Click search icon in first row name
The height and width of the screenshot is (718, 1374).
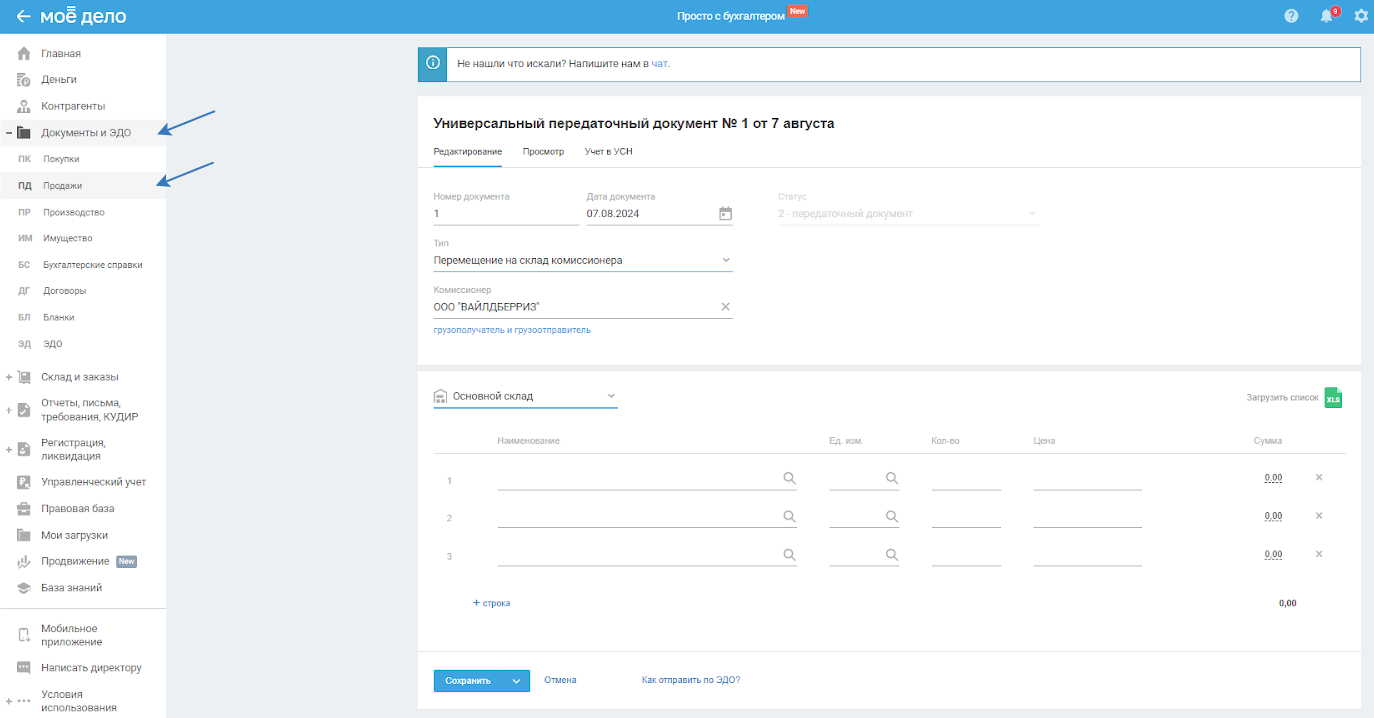789,478
